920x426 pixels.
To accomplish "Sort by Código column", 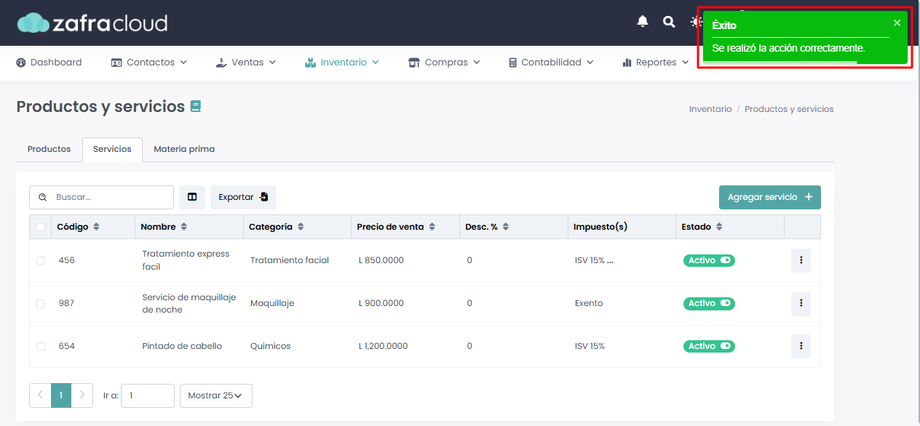I will (x=96, y=226).
